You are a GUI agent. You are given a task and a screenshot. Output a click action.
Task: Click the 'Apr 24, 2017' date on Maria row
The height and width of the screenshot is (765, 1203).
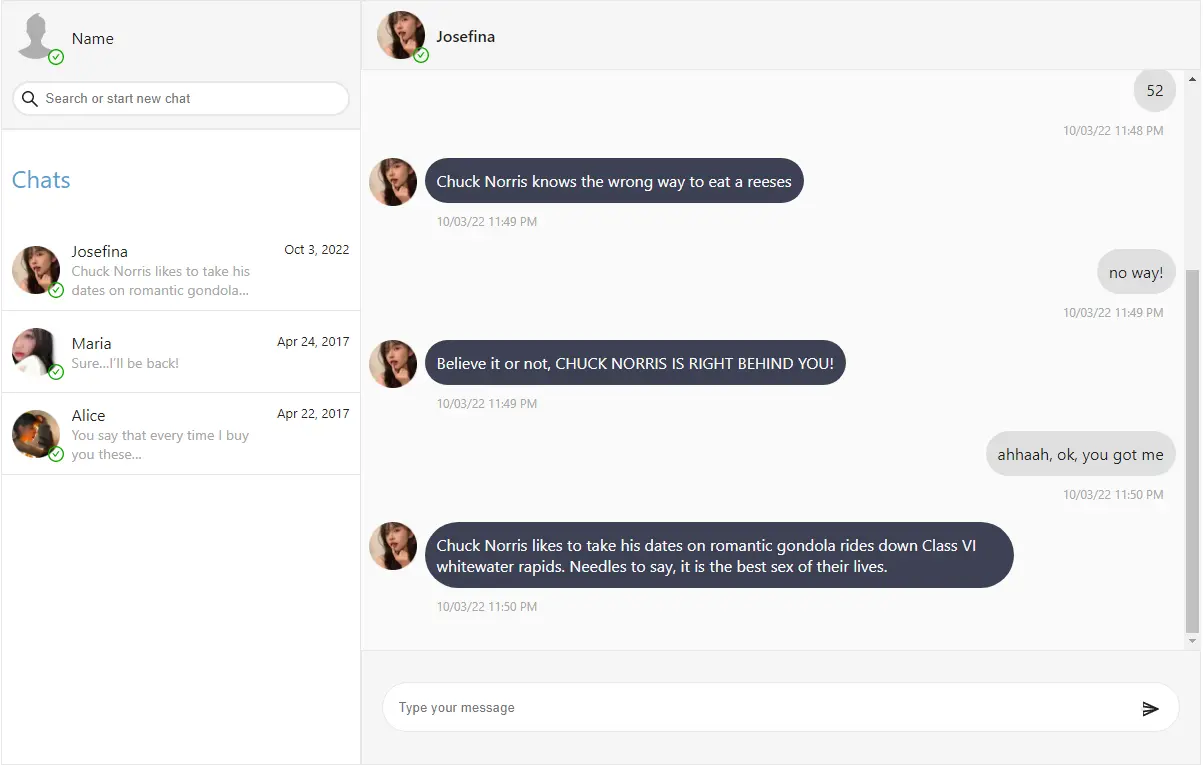(x=313, y=341)
